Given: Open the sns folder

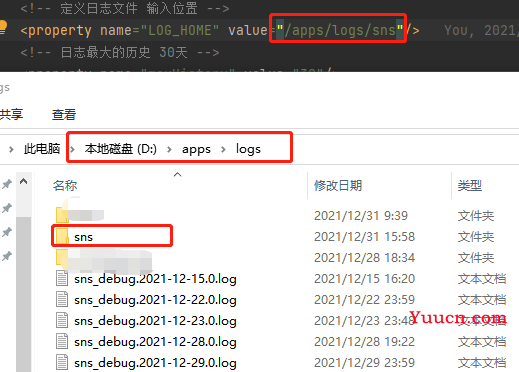Looking at the screenshot, I should tap(83, 237).
